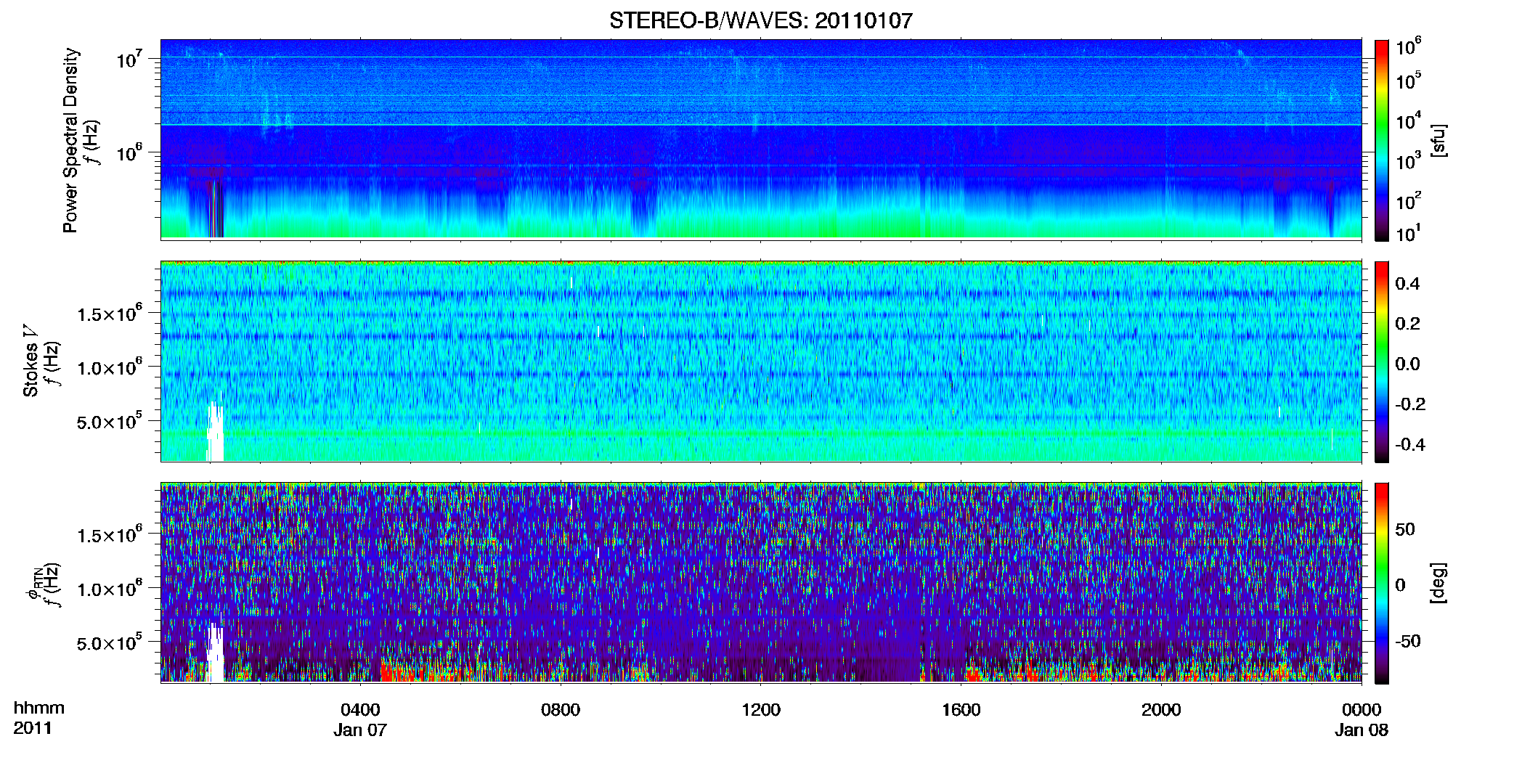Select the "Power Spectral Density" axis label
The width and height of the screenshot is (1522, 784).
tap(70, 140)
